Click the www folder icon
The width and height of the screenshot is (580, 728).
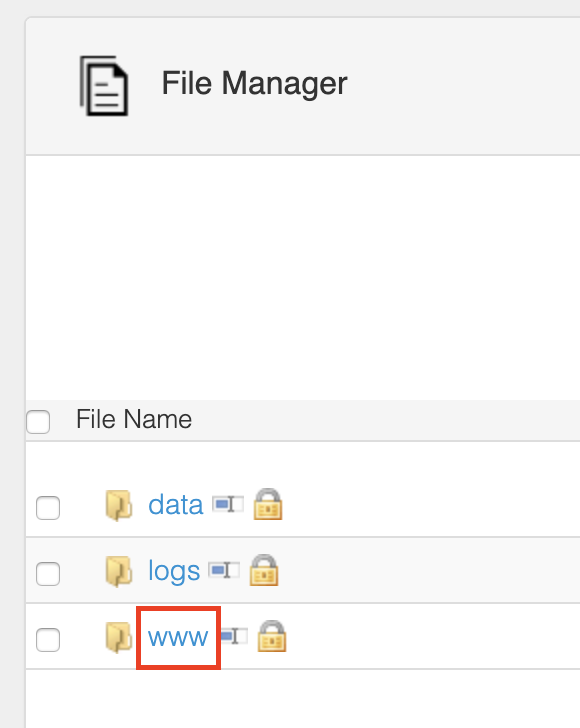click(x=119, y=637)
